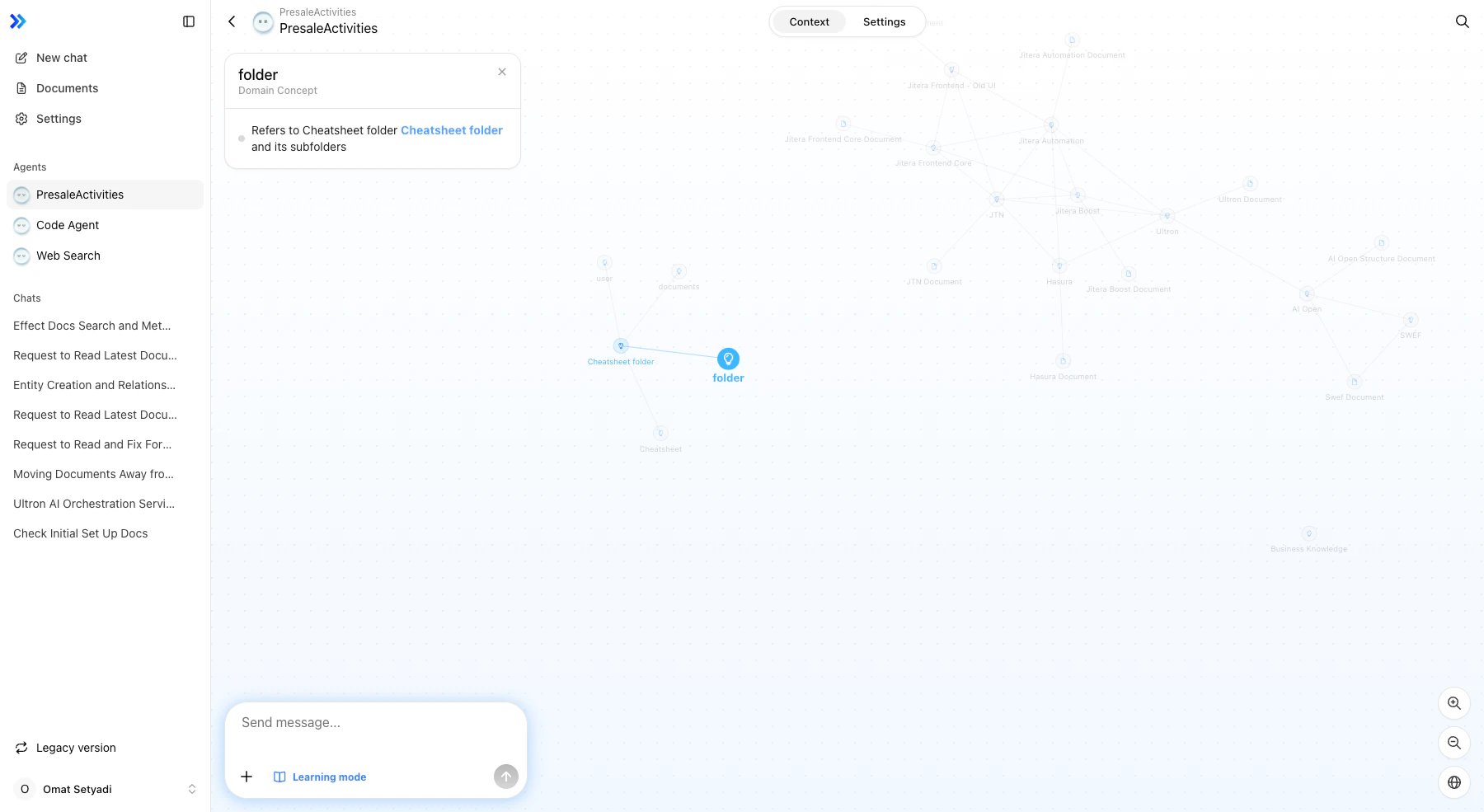The width and height of the screenshot is (1484, 812).
Task: Select the Business Knowledge node
Action: pyautogui.click(x=1309, y=533)
